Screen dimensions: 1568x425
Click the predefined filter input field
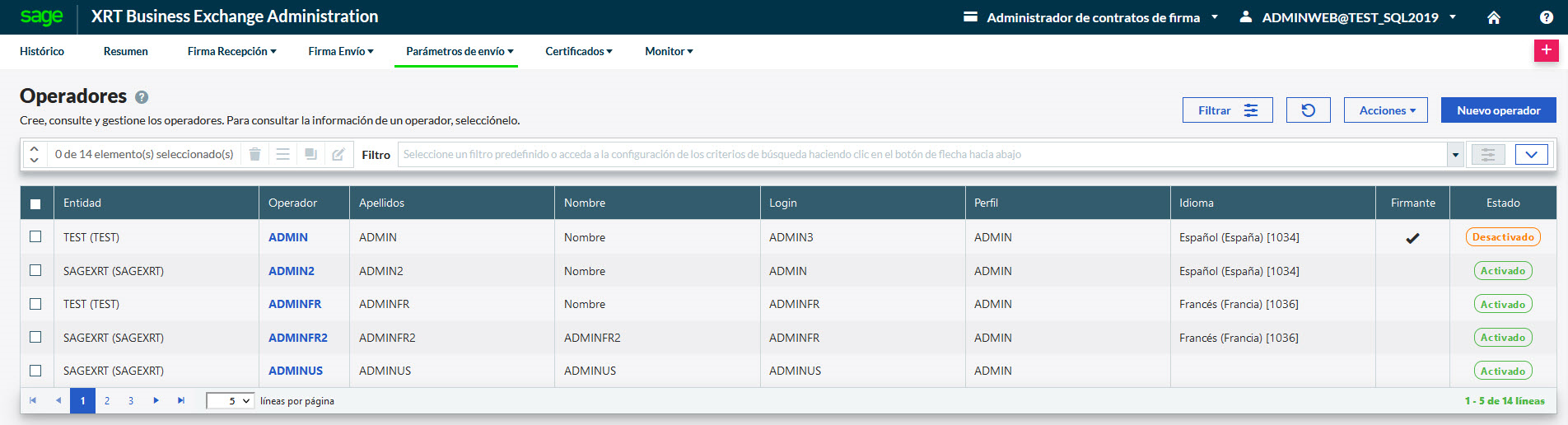(x=921, y=154)
